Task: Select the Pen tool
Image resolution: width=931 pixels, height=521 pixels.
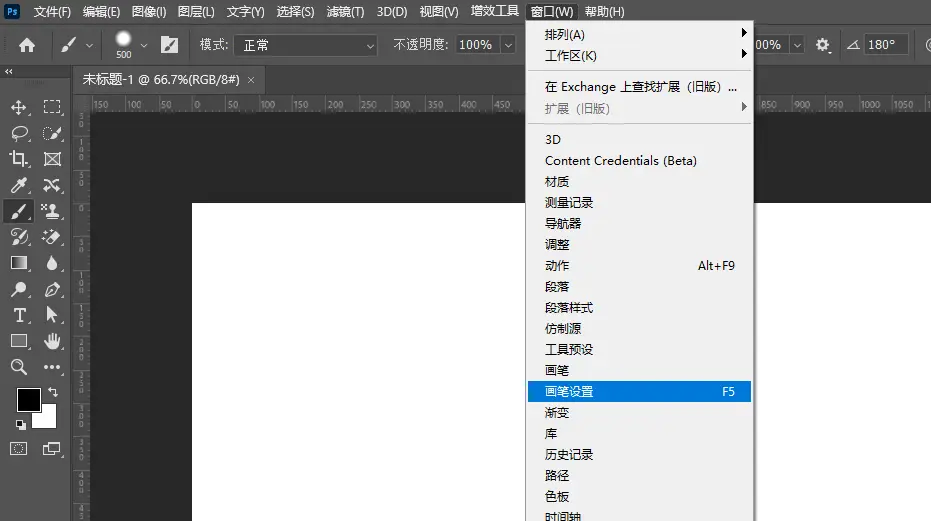Action: (x=52, y=289)
